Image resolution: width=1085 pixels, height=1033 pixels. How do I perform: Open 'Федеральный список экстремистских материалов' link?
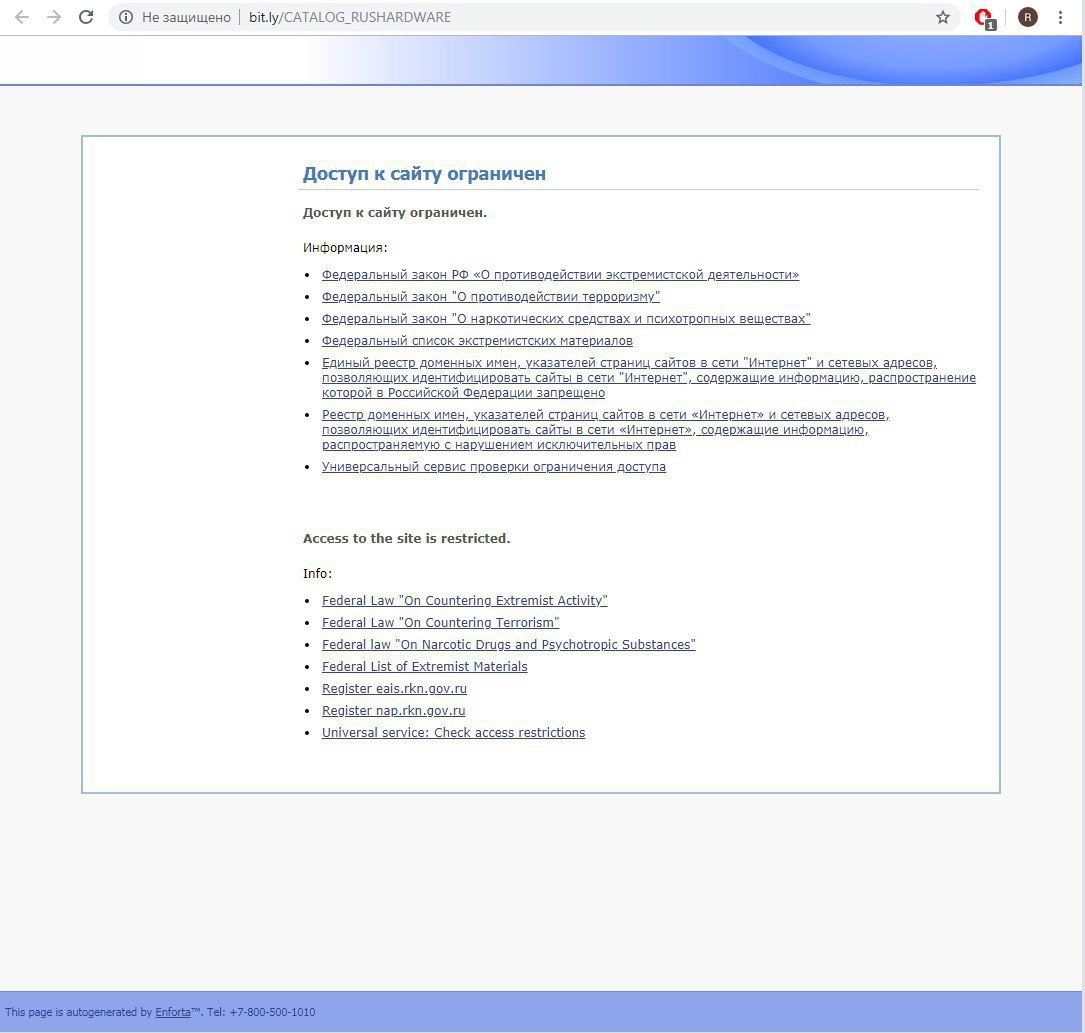click(x=477, y=341)
